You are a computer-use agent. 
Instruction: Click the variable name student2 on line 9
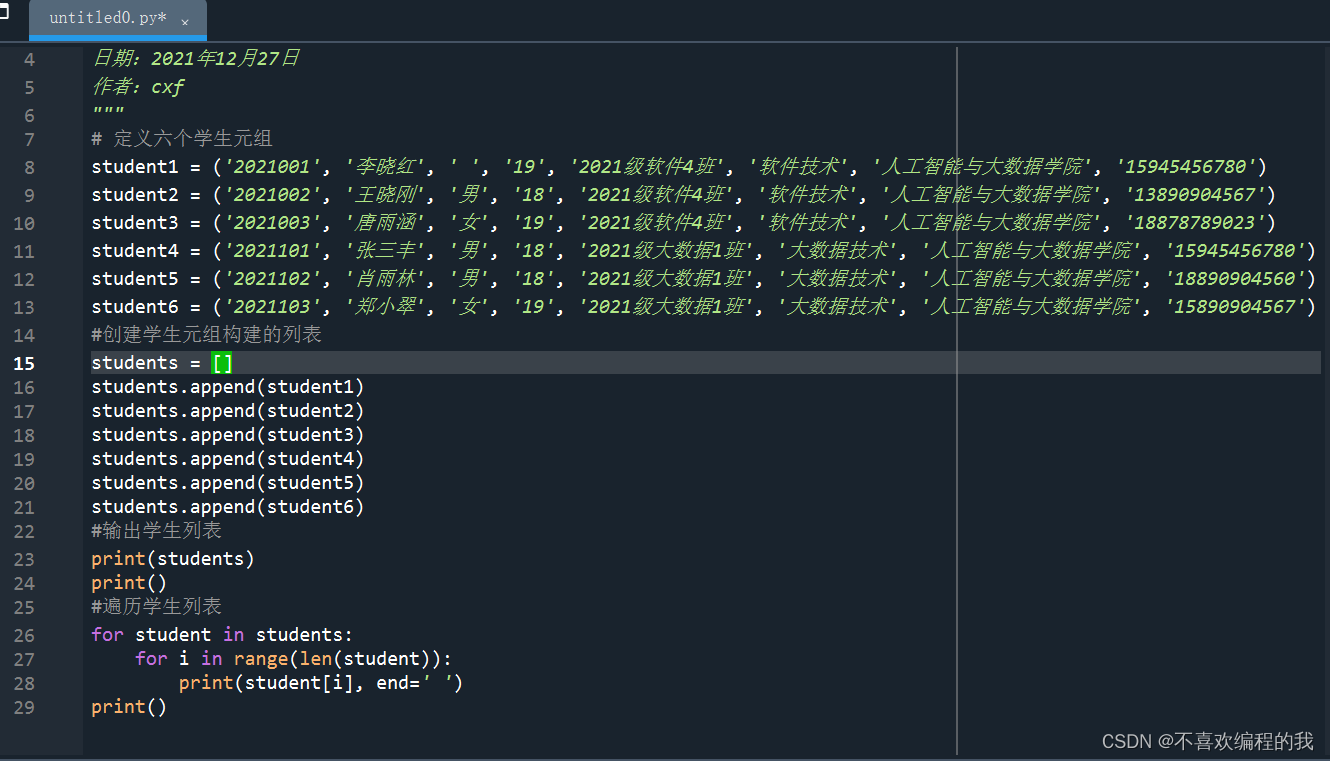point(134,194)
